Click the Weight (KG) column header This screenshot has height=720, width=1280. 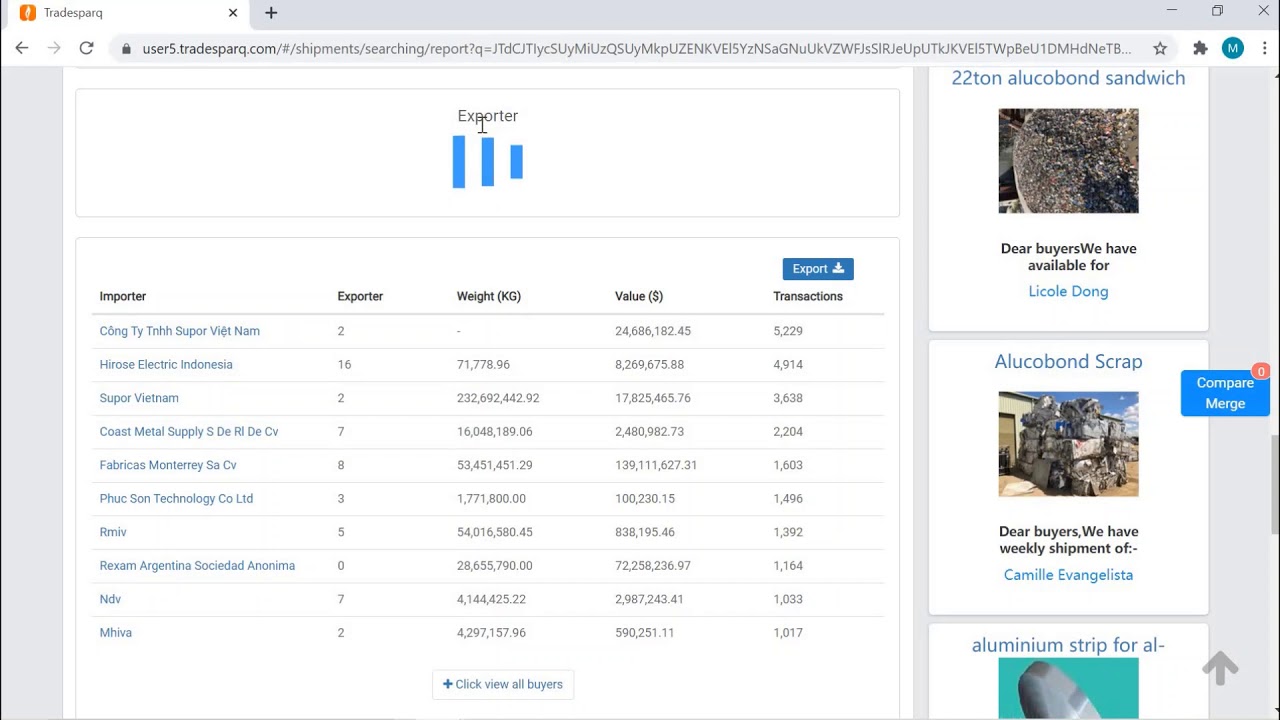489,296
